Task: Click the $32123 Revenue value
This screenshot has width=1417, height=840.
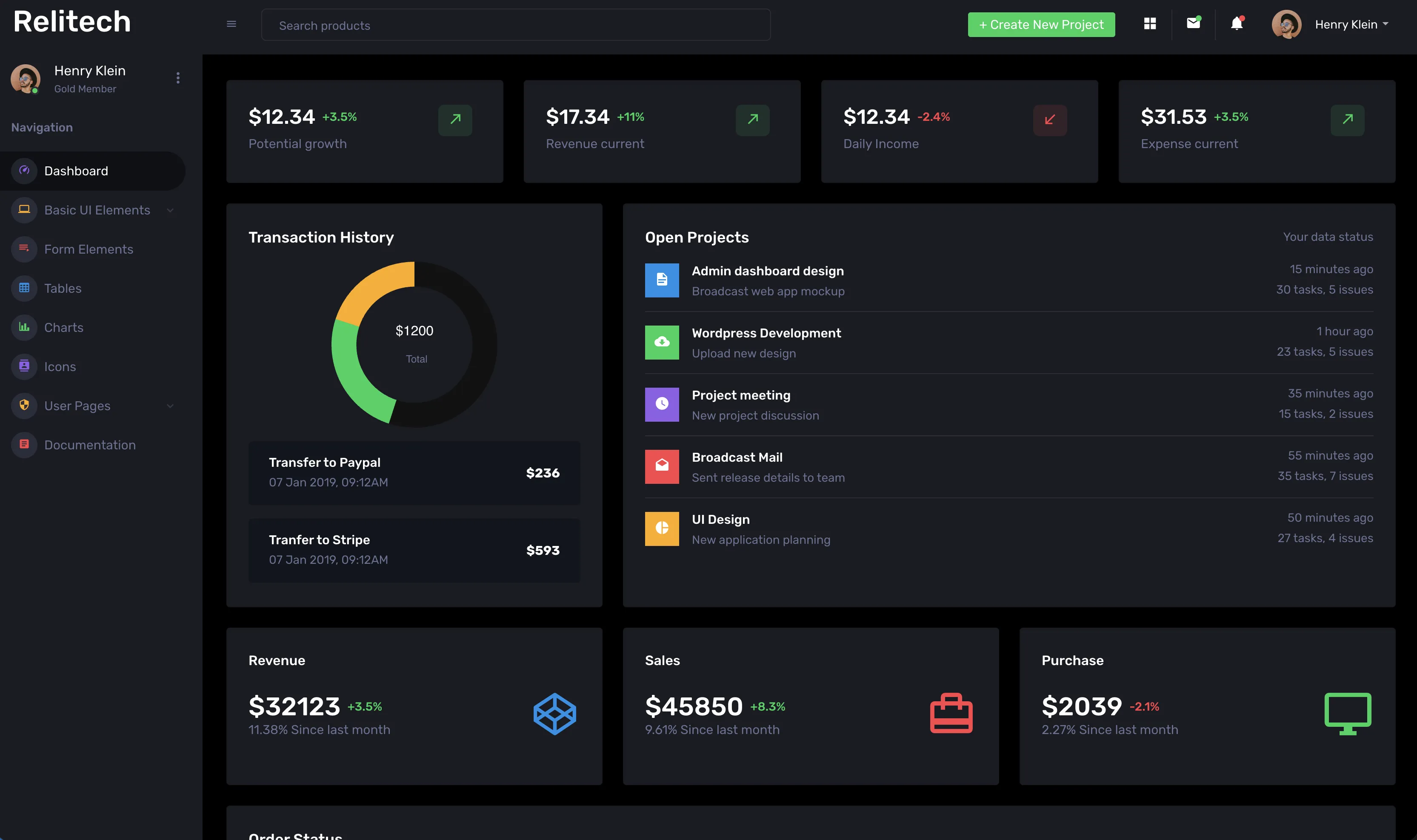Action: pyautogui.click(x=294, y=706)
